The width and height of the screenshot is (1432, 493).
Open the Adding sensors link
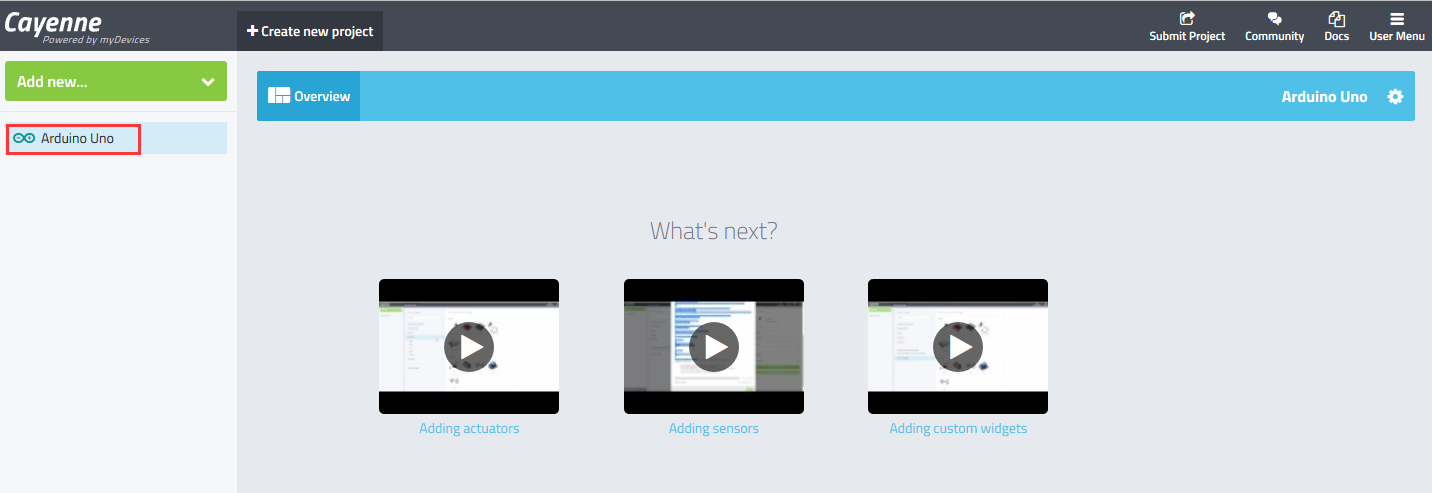pyautogui.click(x=714, y=429)
